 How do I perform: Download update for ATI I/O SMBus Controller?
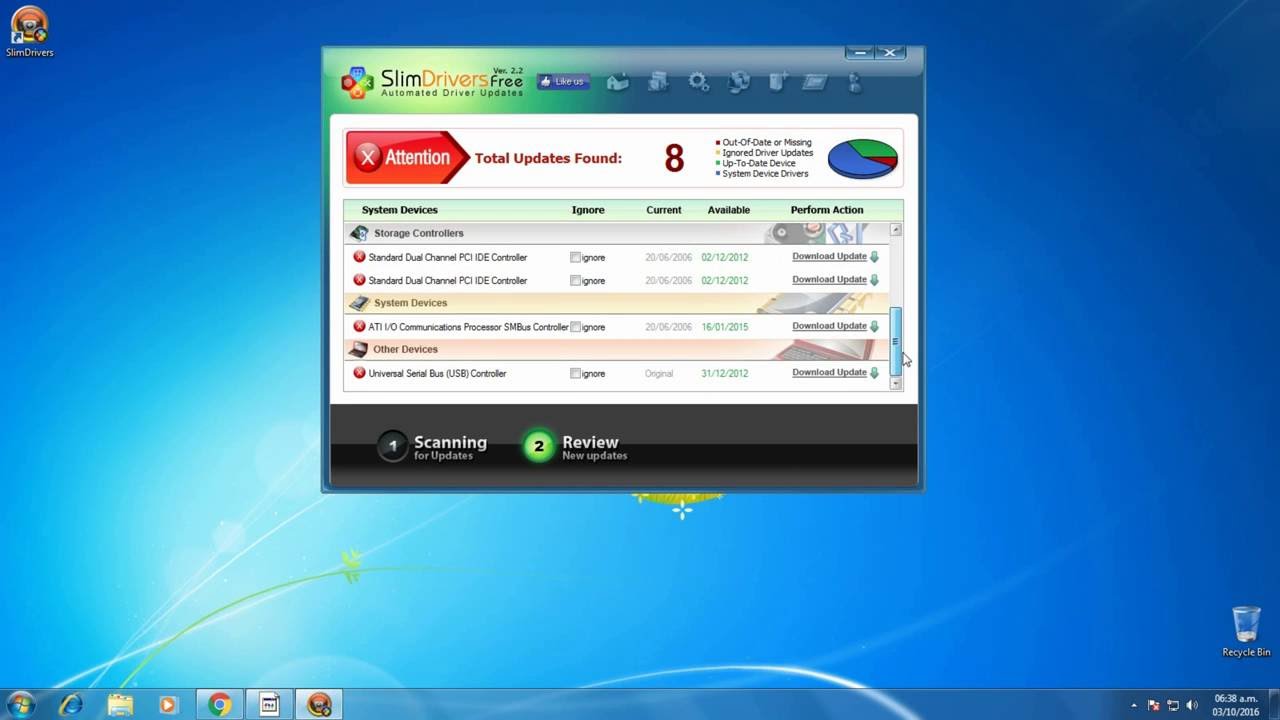point(829,325)
